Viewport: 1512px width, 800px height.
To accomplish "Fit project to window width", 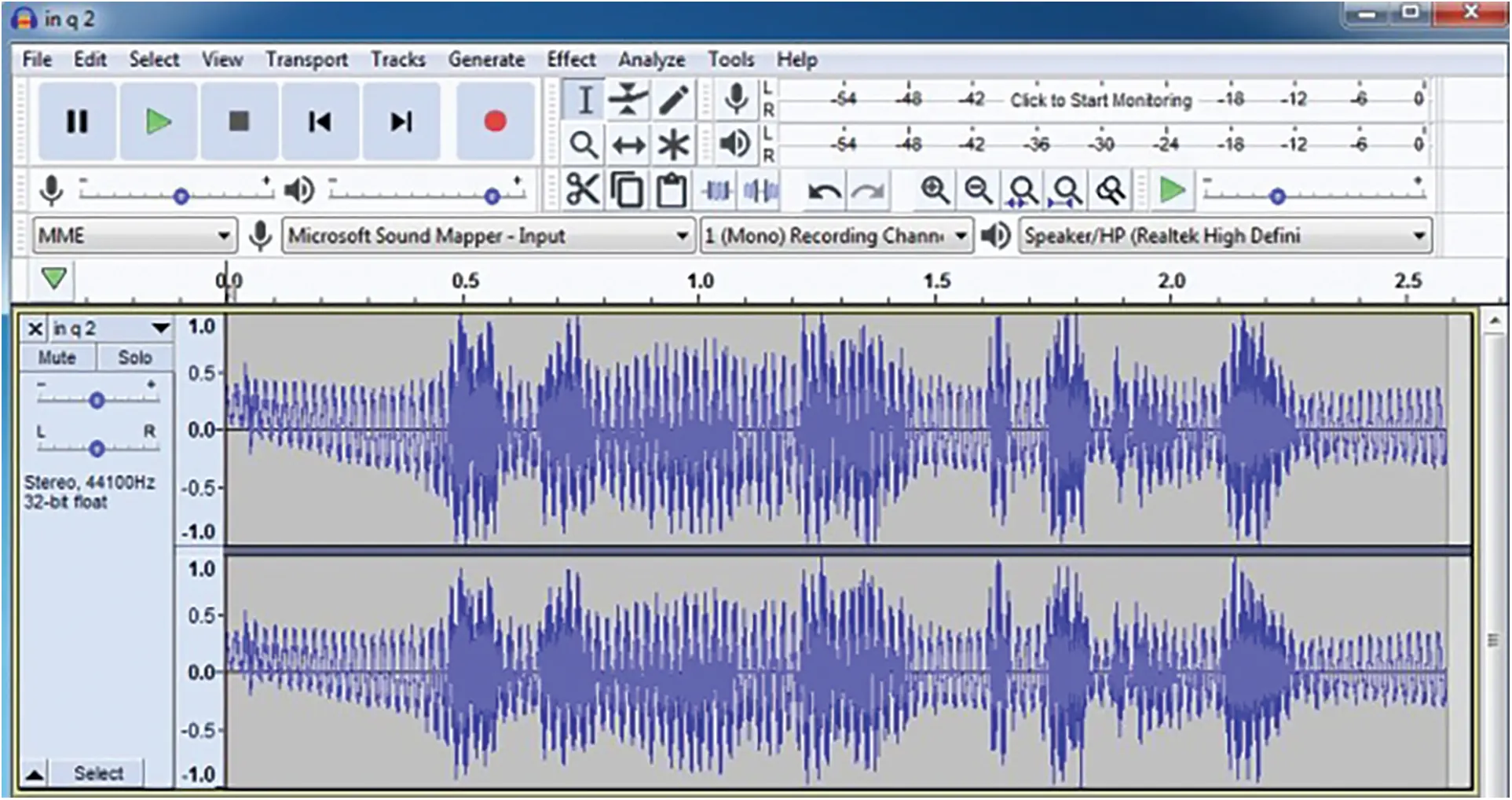I will point(1067,190).
